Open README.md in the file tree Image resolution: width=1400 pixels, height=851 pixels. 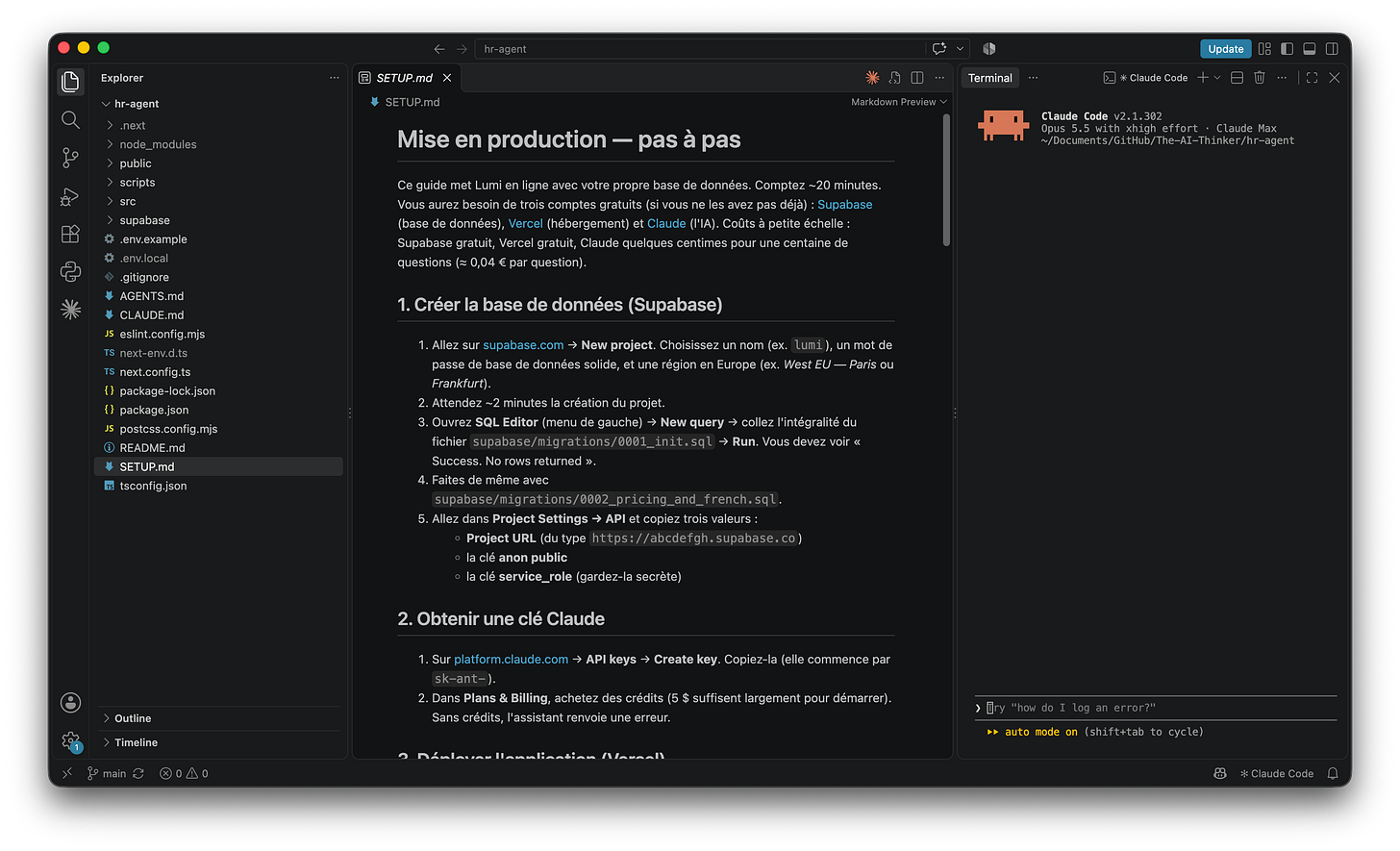[x=219, y=448]
